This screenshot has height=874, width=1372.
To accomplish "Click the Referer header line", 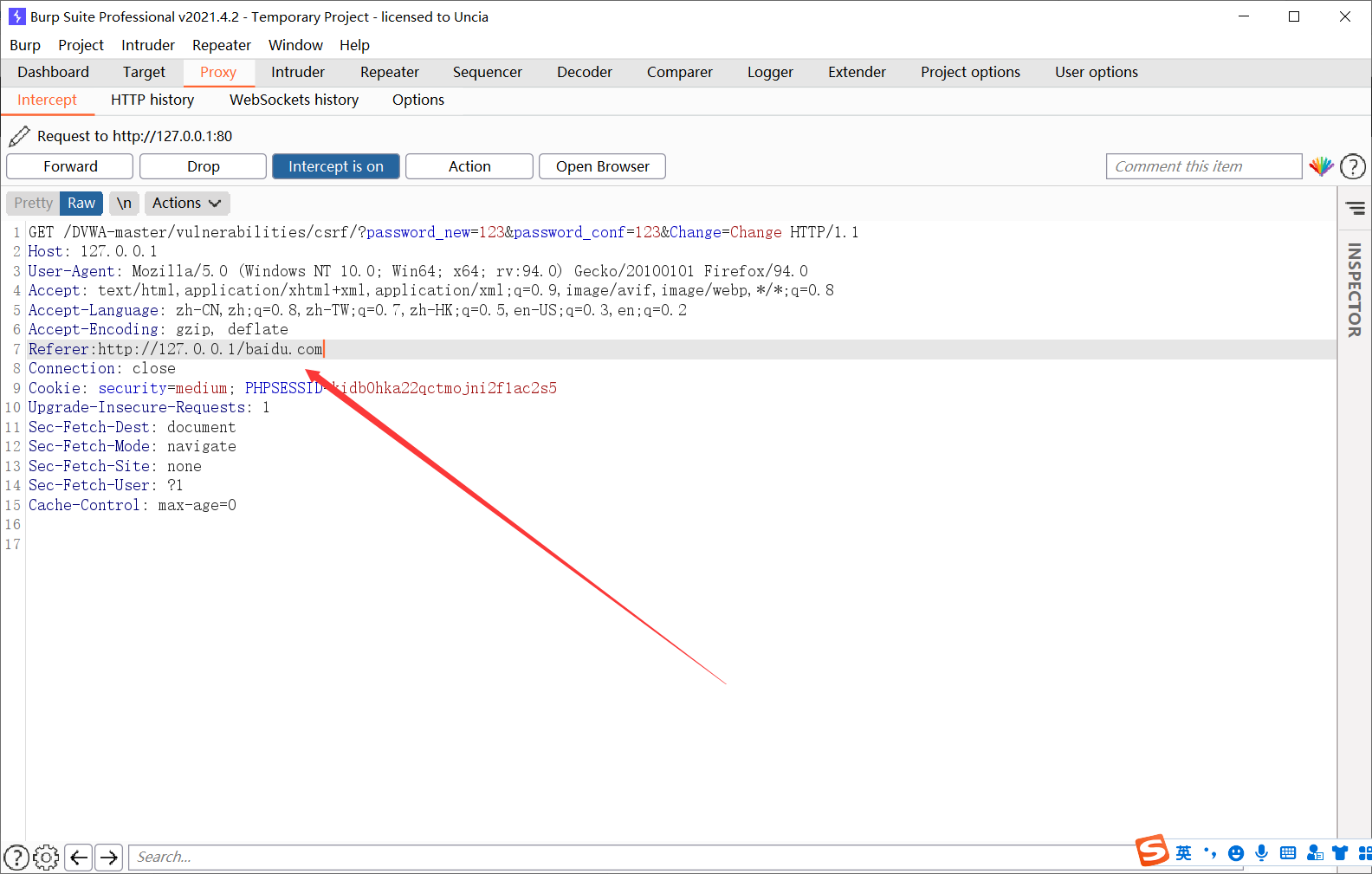I will 682,349.
